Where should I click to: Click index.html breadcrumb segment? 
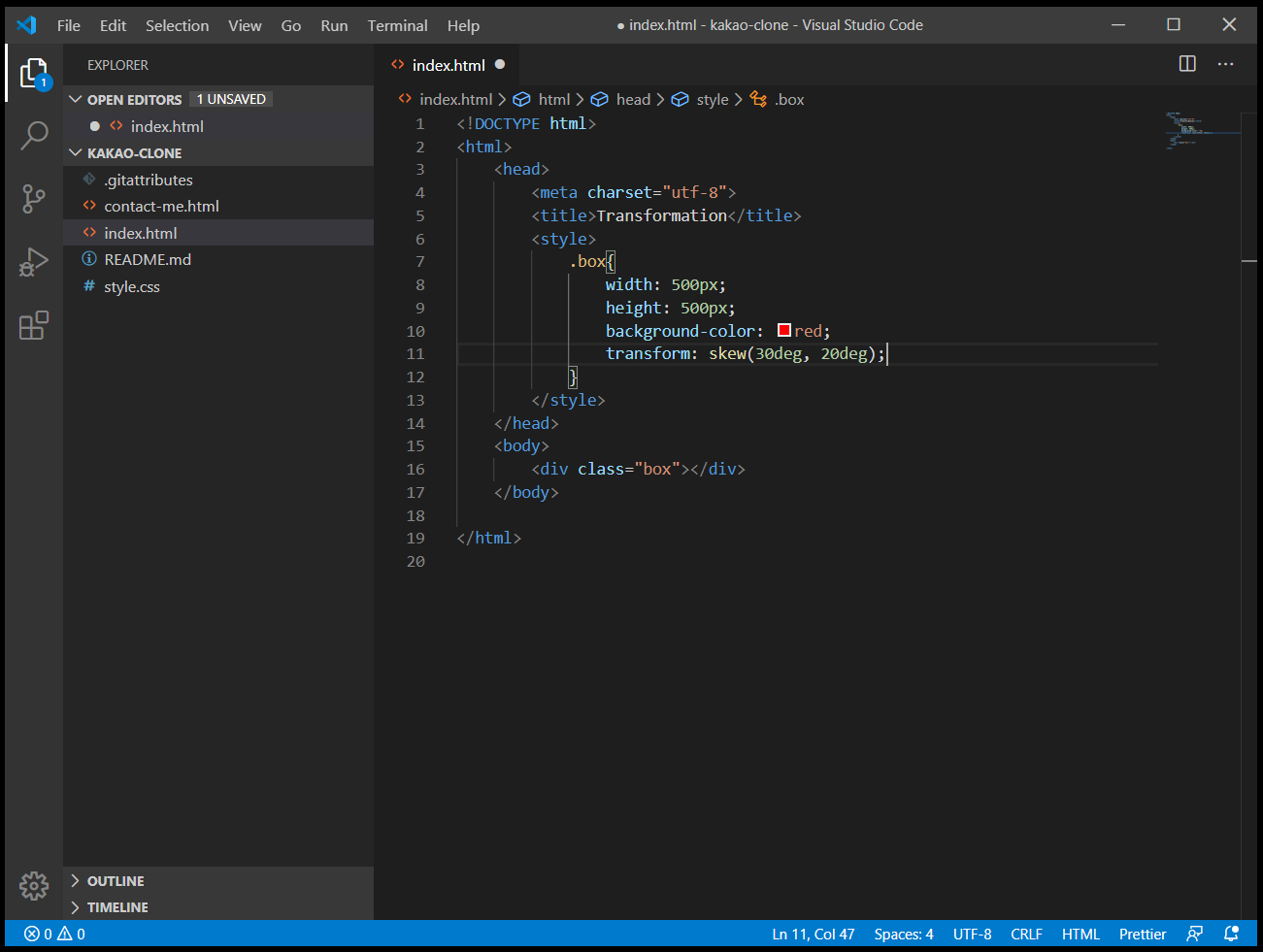coord(455,99)
